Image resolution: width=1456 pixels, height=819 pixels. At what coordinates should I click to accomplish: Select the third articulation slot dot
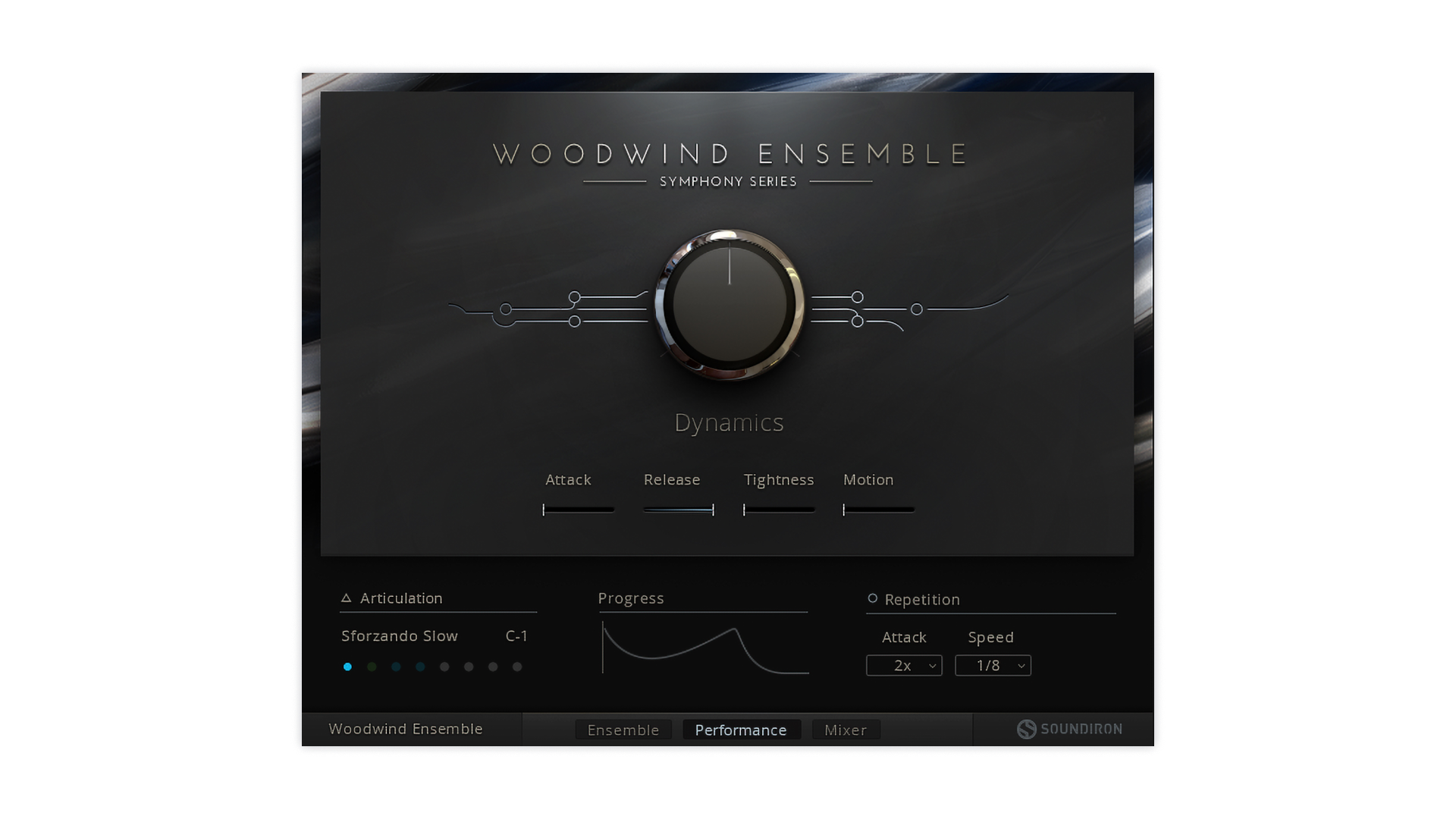396,667
